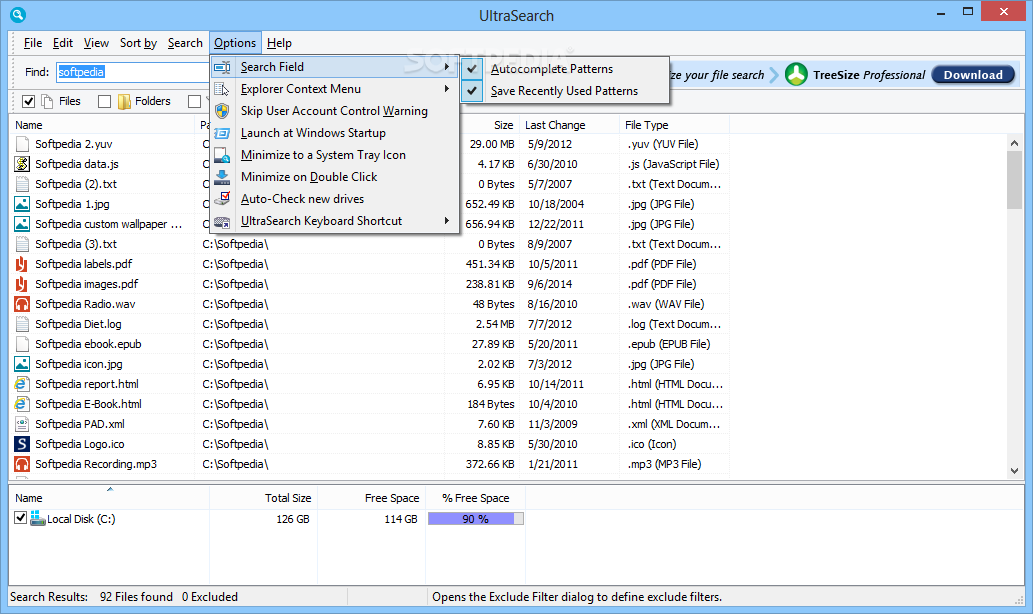The width and height of the screenshot is (1033, 614).
Task: Click icon of Softpedia data.js
Action: coord(22,164)
